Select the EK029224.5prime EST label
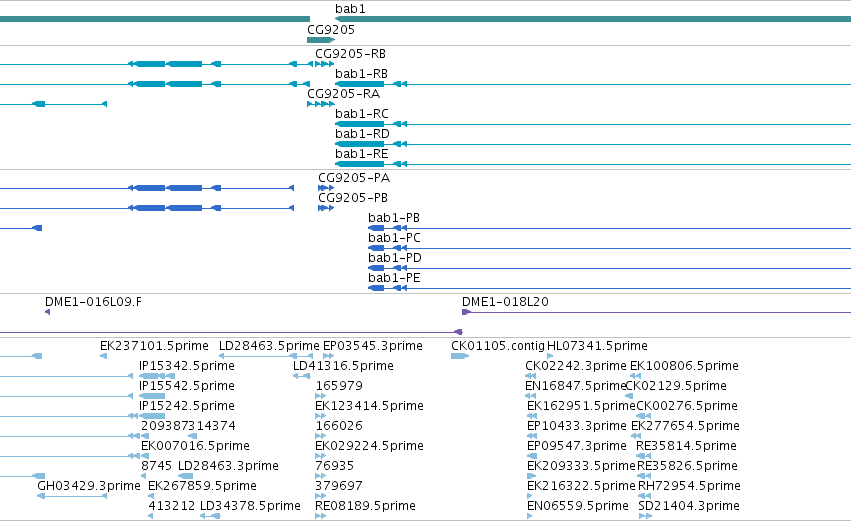This screenshot has width=851, height=521. tap(369, 446)
